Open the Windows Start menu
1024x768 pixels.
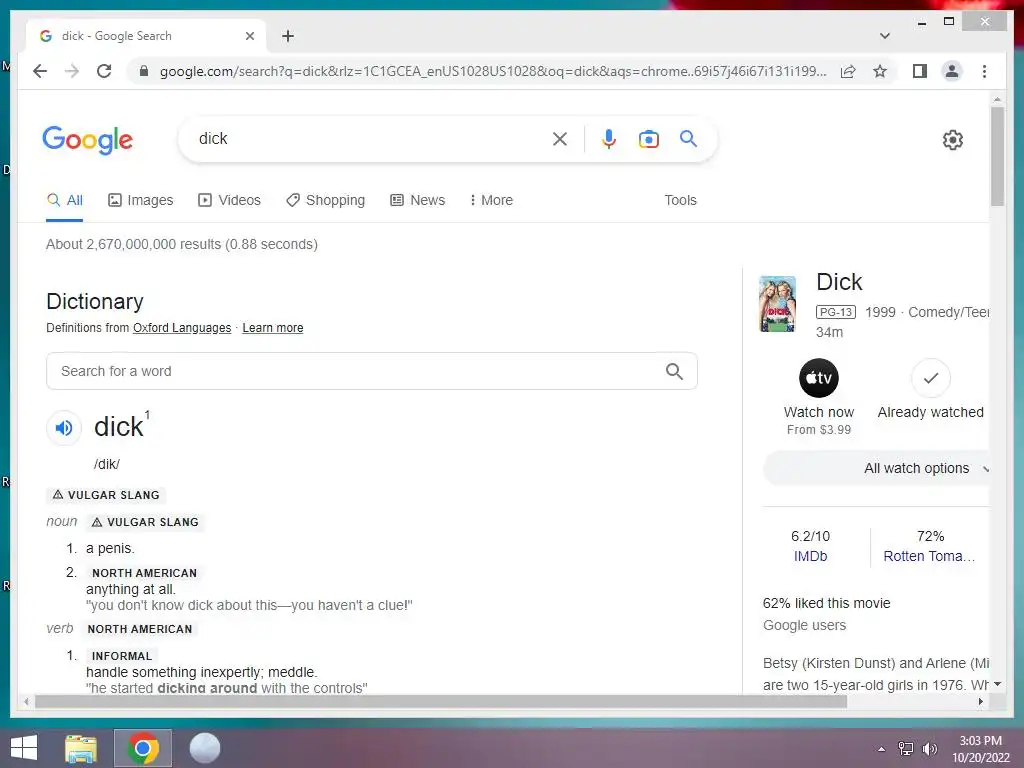pyautogui.click(x=24, y=748)
